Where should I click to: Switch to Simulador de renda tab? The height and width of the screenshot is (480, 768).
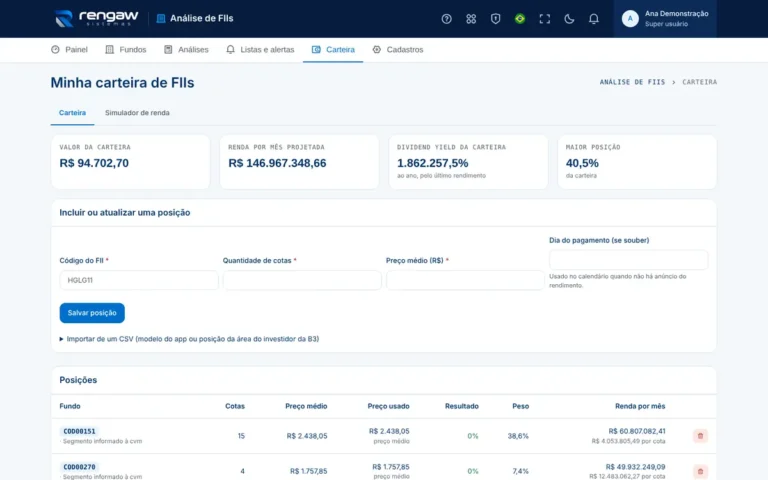click(x=137, y=113)
